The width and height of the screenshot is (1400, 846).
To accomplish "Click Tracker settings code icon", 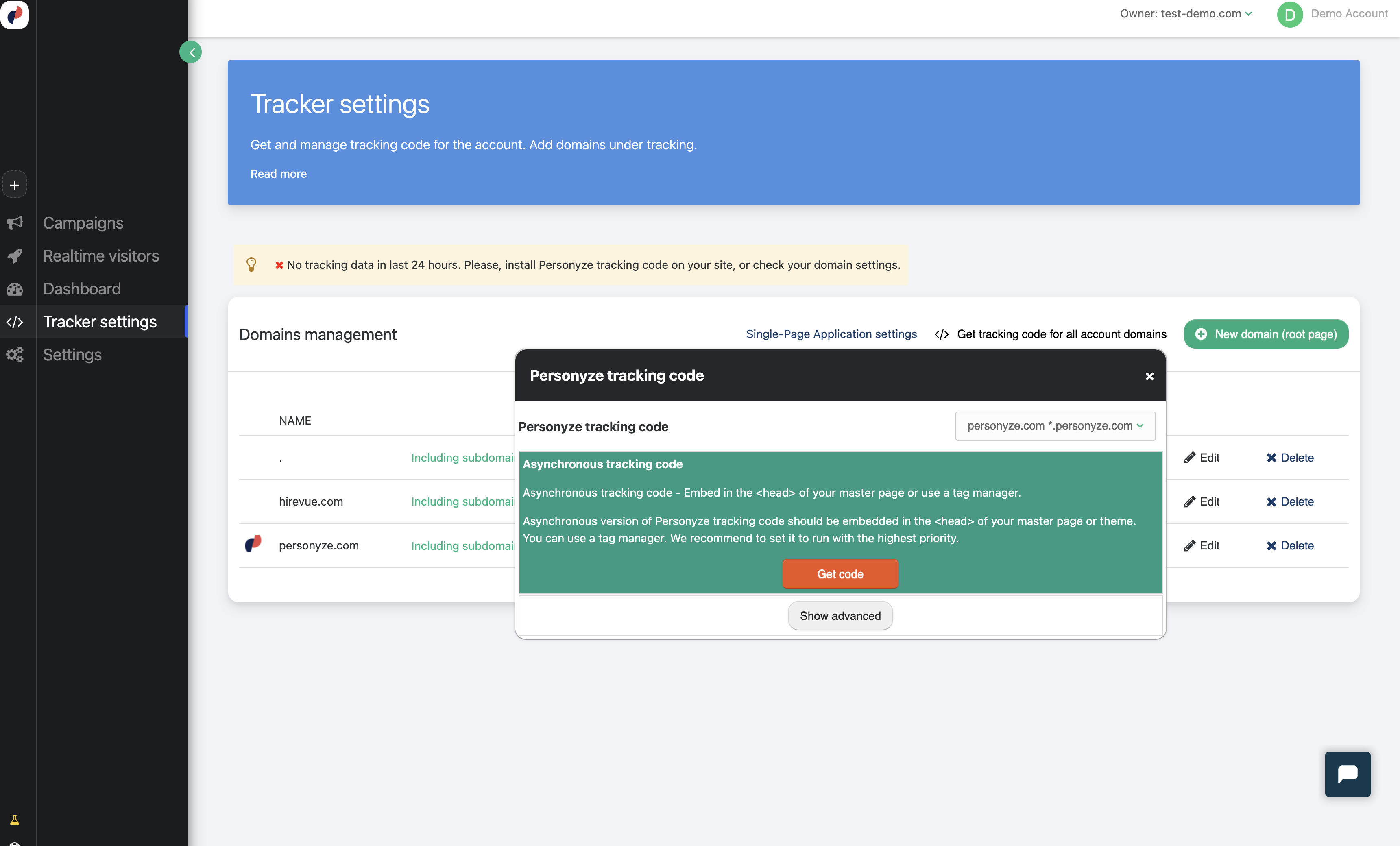I will pyautogui.click(x=15, y=322).
